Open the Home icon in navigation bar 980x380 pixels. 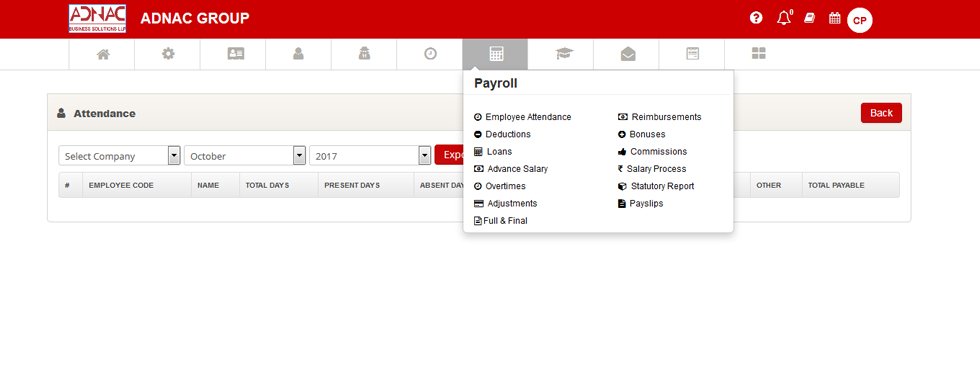click(103, 54)
